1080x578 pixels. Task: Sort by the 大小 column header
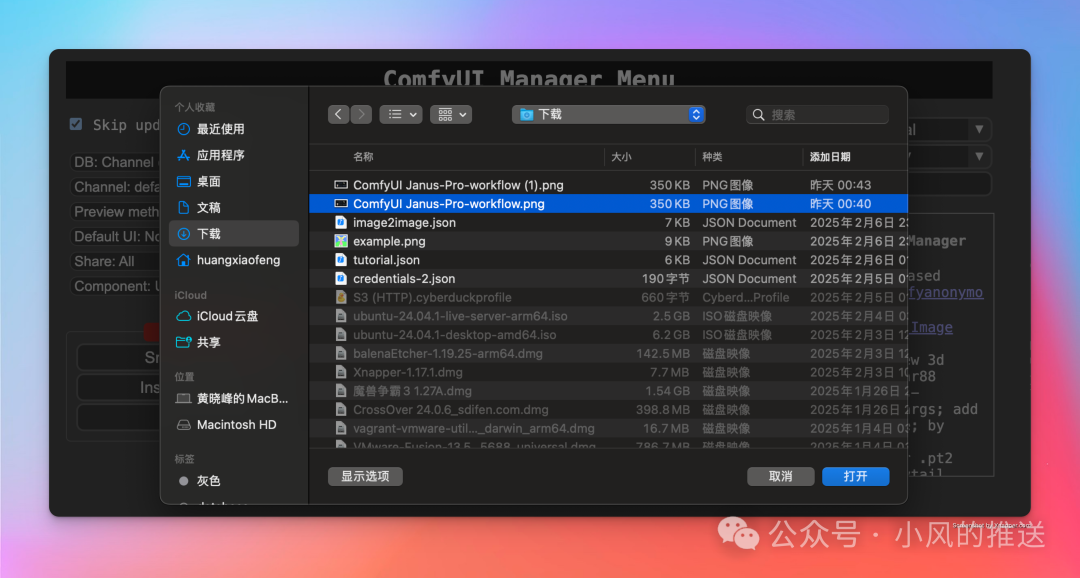tap(621, 157)
